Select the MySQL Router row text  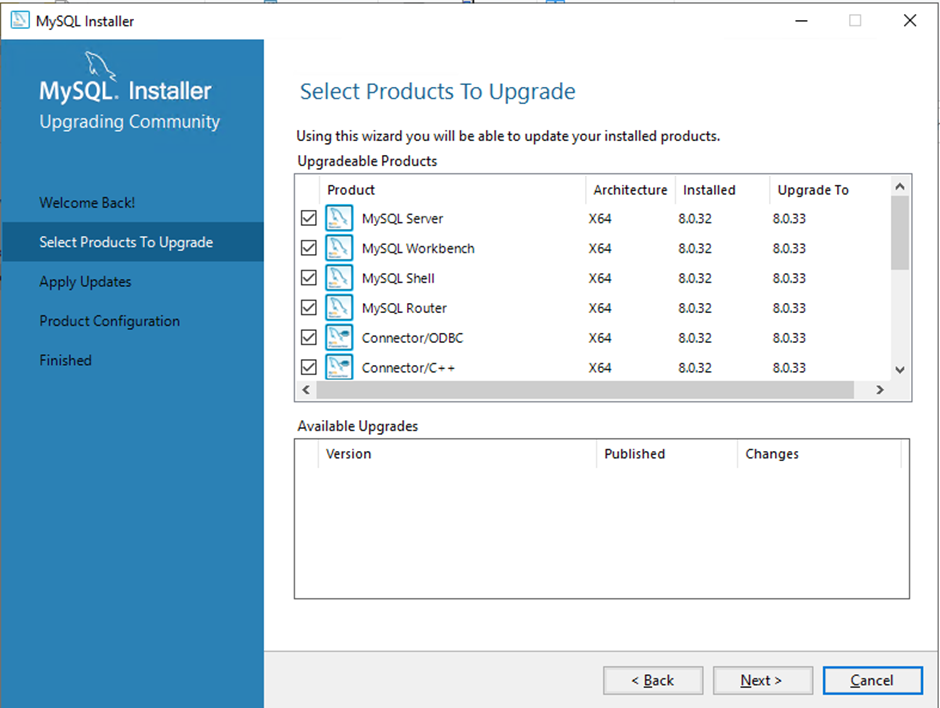click(x=404, y=308)
